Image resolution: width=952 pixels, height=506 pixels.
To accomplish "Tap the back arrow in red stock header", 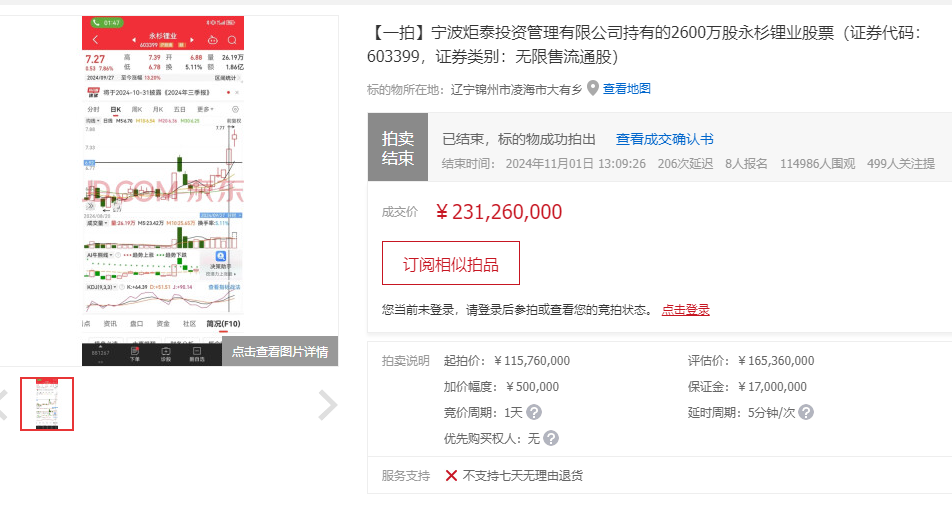I will point(94,40).
